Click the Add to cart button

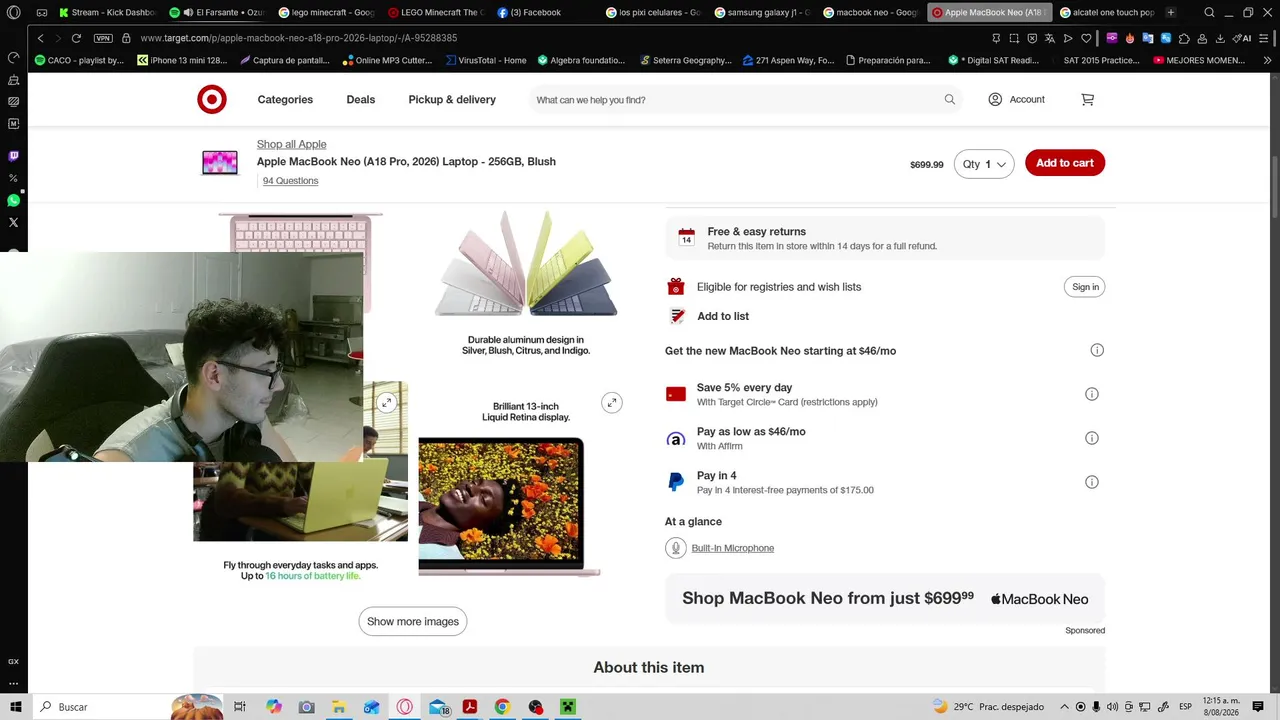1065,163
